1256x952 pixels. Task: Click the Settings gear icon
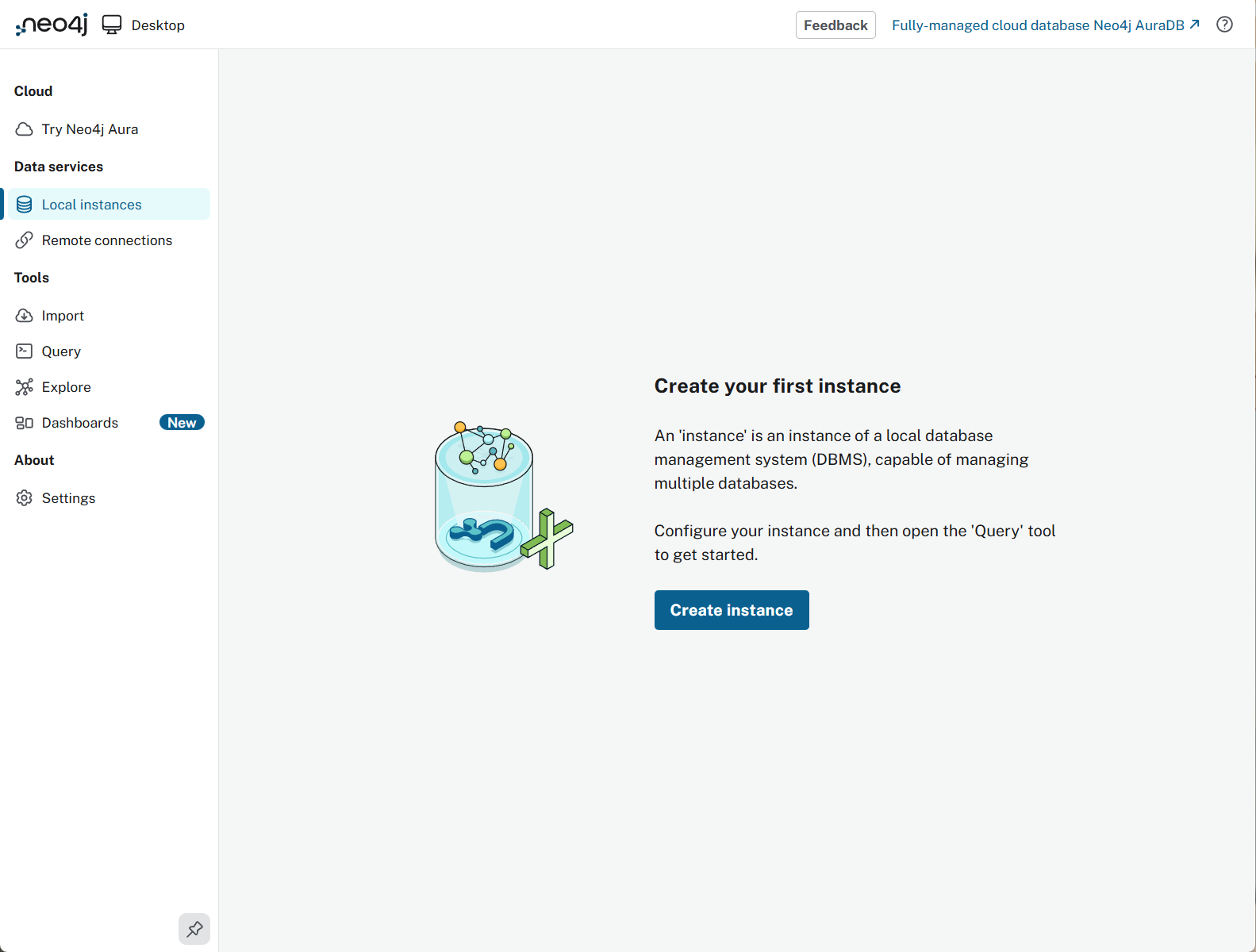pos(25,498)
